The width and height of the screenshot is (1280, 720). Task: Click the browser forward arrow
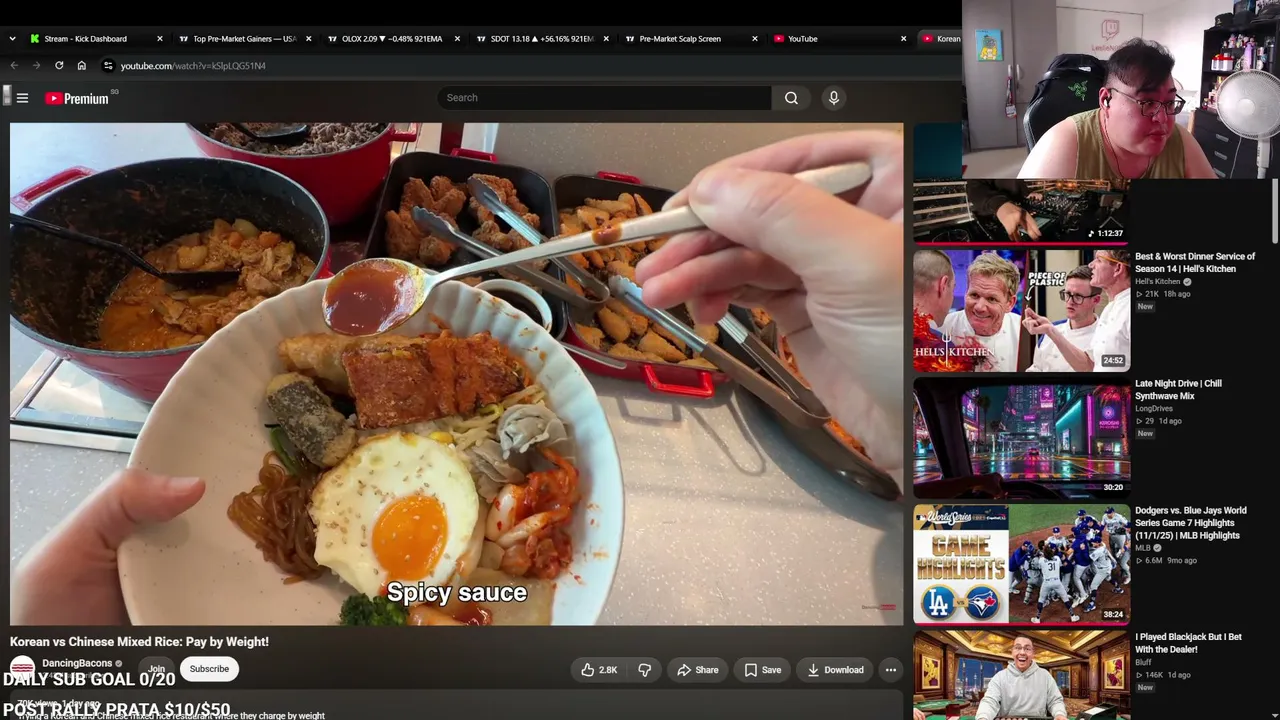point(36,66)
